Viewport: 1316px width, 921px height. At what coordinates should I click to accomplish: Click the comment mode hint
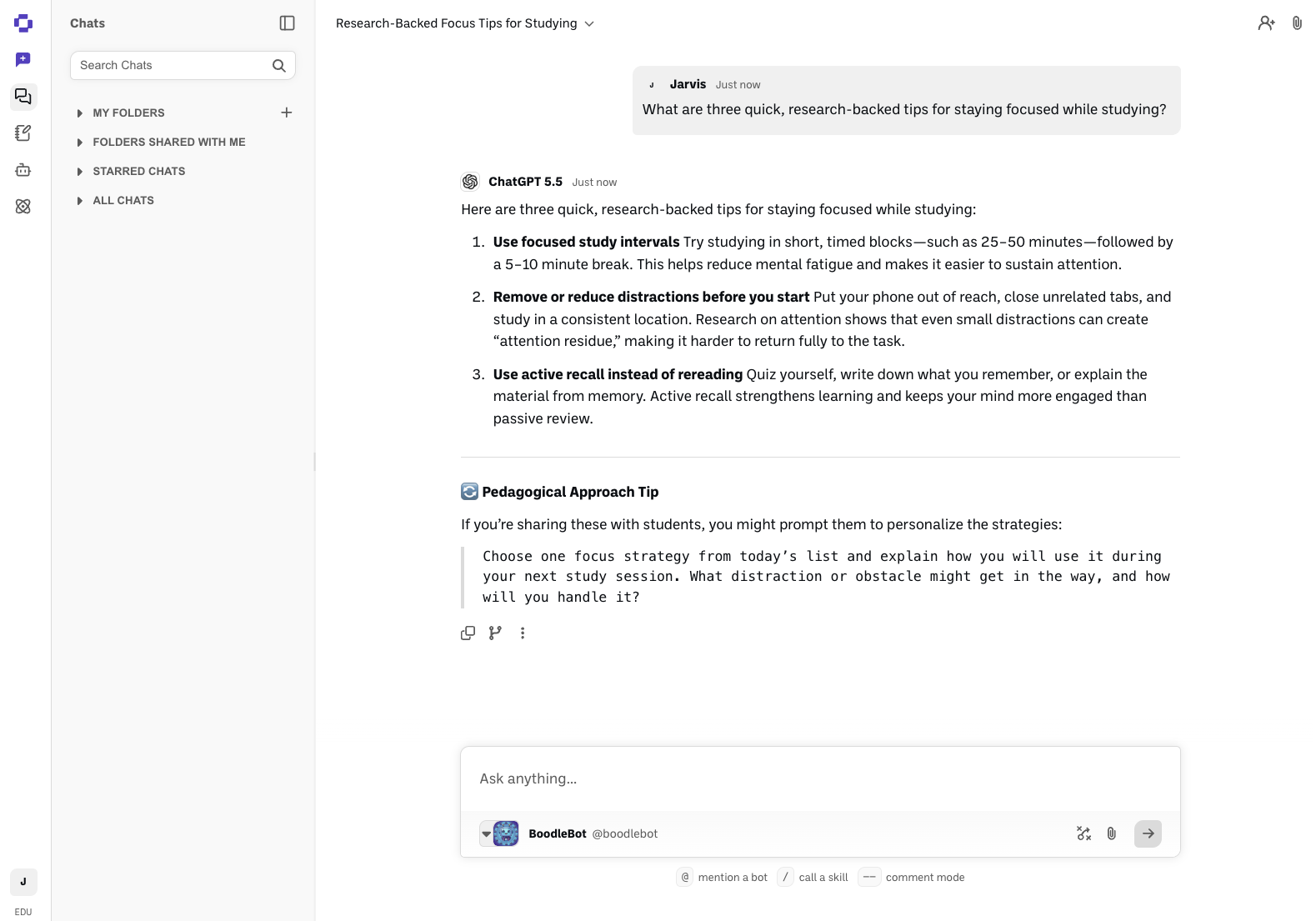pyautogui.click(x=911, y=878)
